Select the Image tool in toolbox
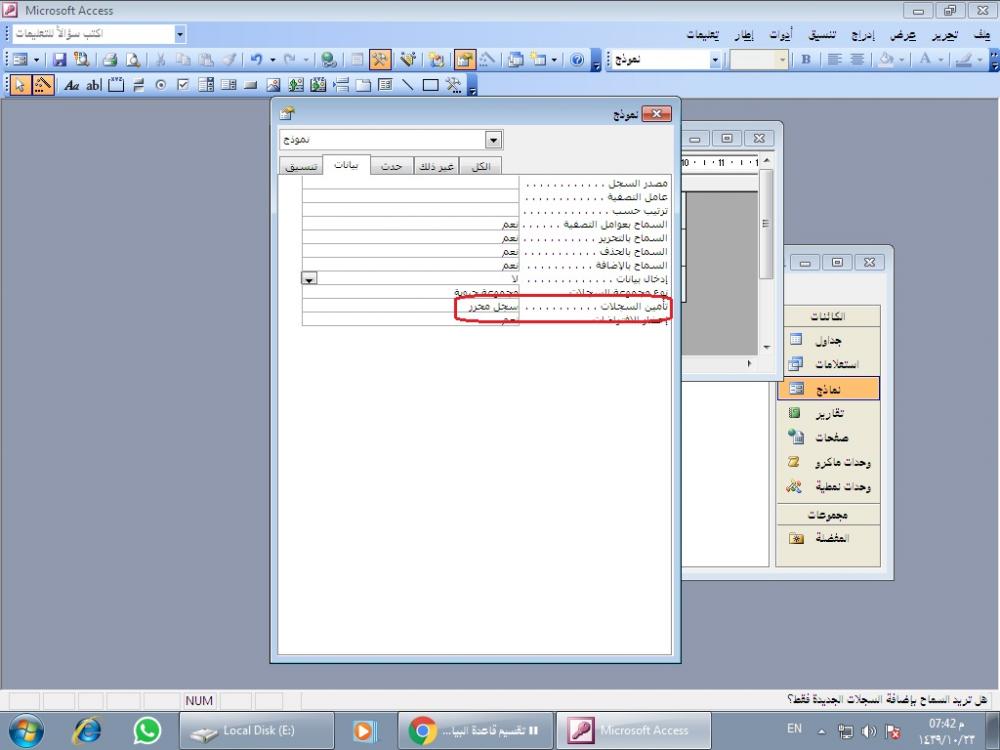The width and height of the screenshot is (1000, 750). 274,85
